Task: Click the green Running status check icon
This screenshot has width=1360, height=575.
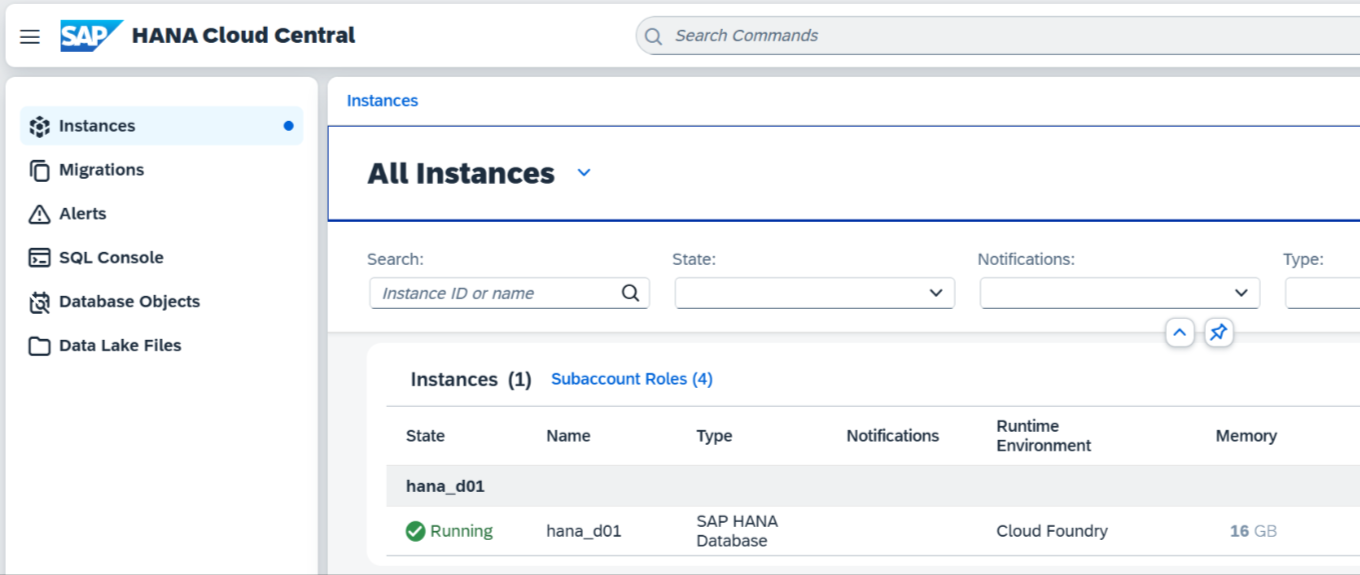Action: click(x=416, y=531)
